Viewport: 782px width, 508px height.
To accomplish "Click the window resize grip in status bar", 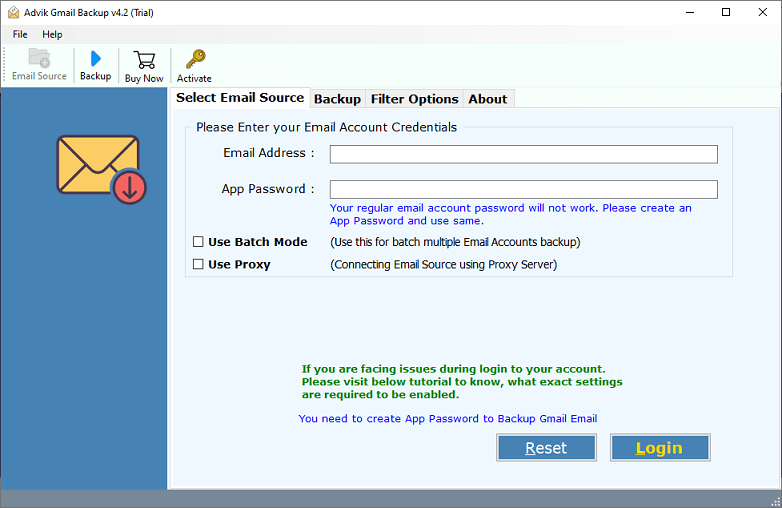I will click(776, 502).
